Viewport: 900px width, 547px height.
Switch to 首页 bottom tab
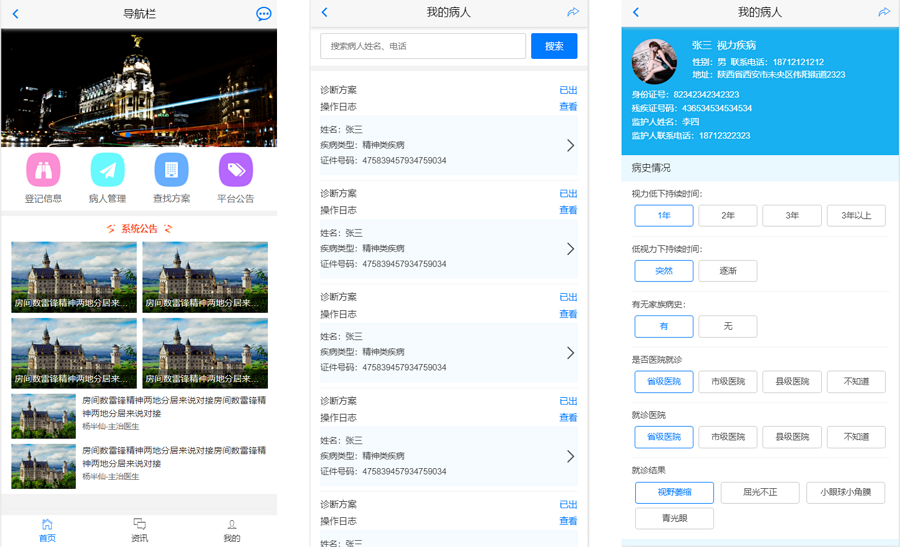(x=47, y=530)
